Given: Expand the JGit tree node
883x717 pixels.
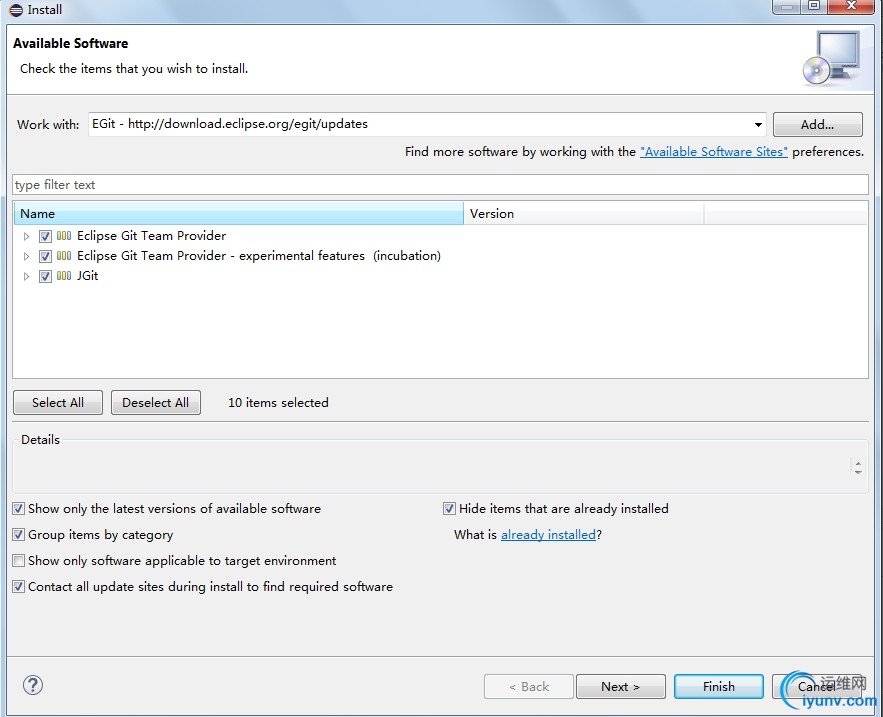Looking at the screenshot, I should [26, 276].
